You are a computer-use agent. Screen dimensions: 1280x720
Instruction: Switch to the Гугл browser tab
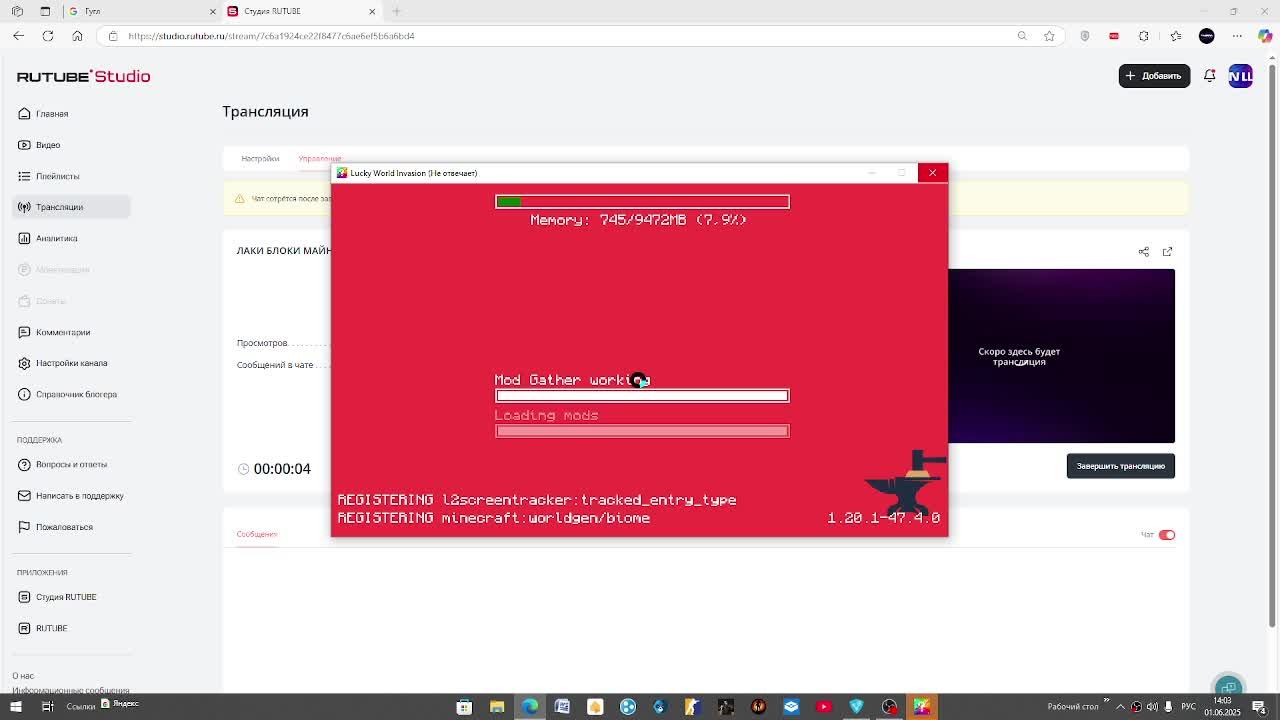tap(140, 11)
